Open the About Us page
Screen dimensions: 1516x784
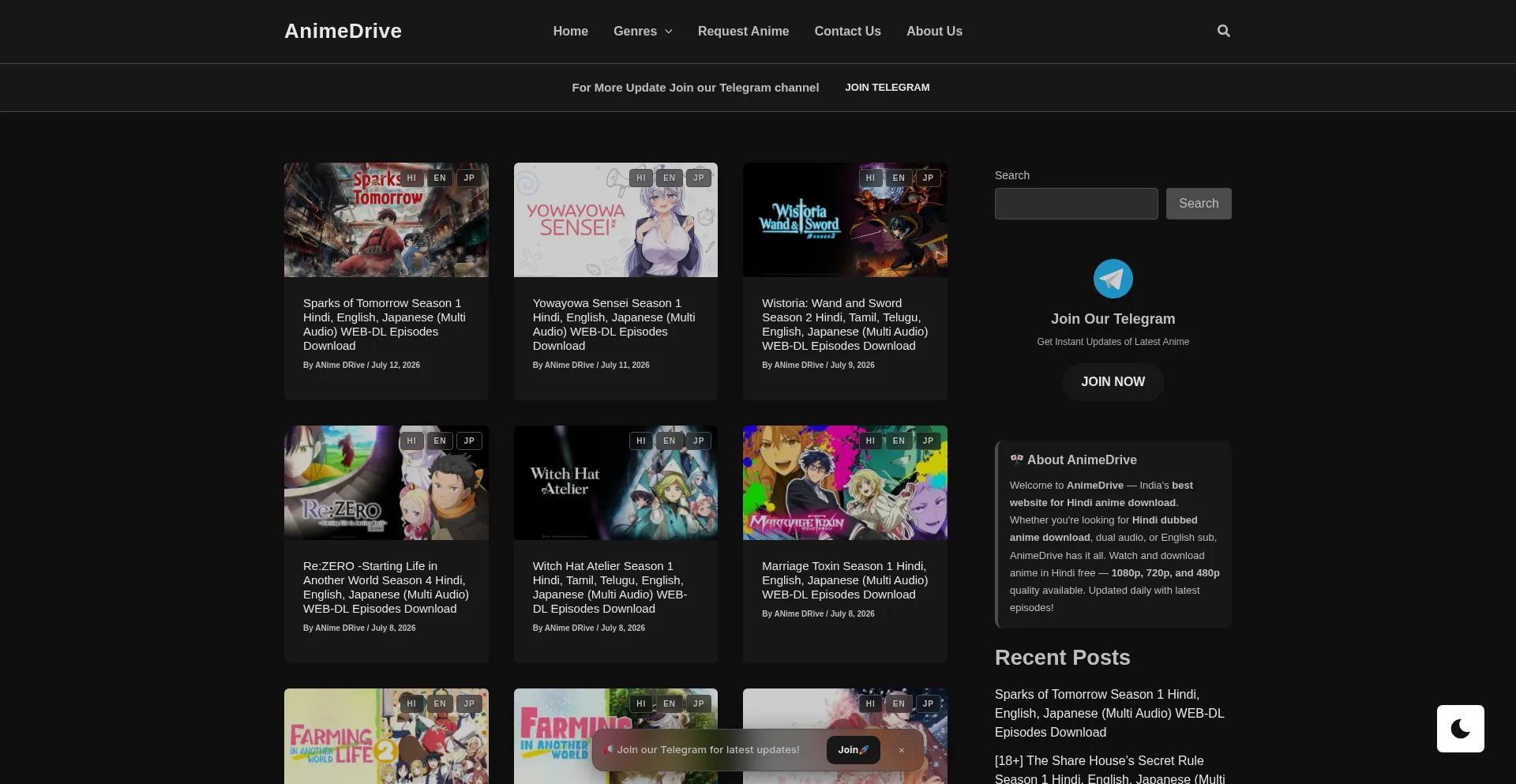click(x=934, y=32)
